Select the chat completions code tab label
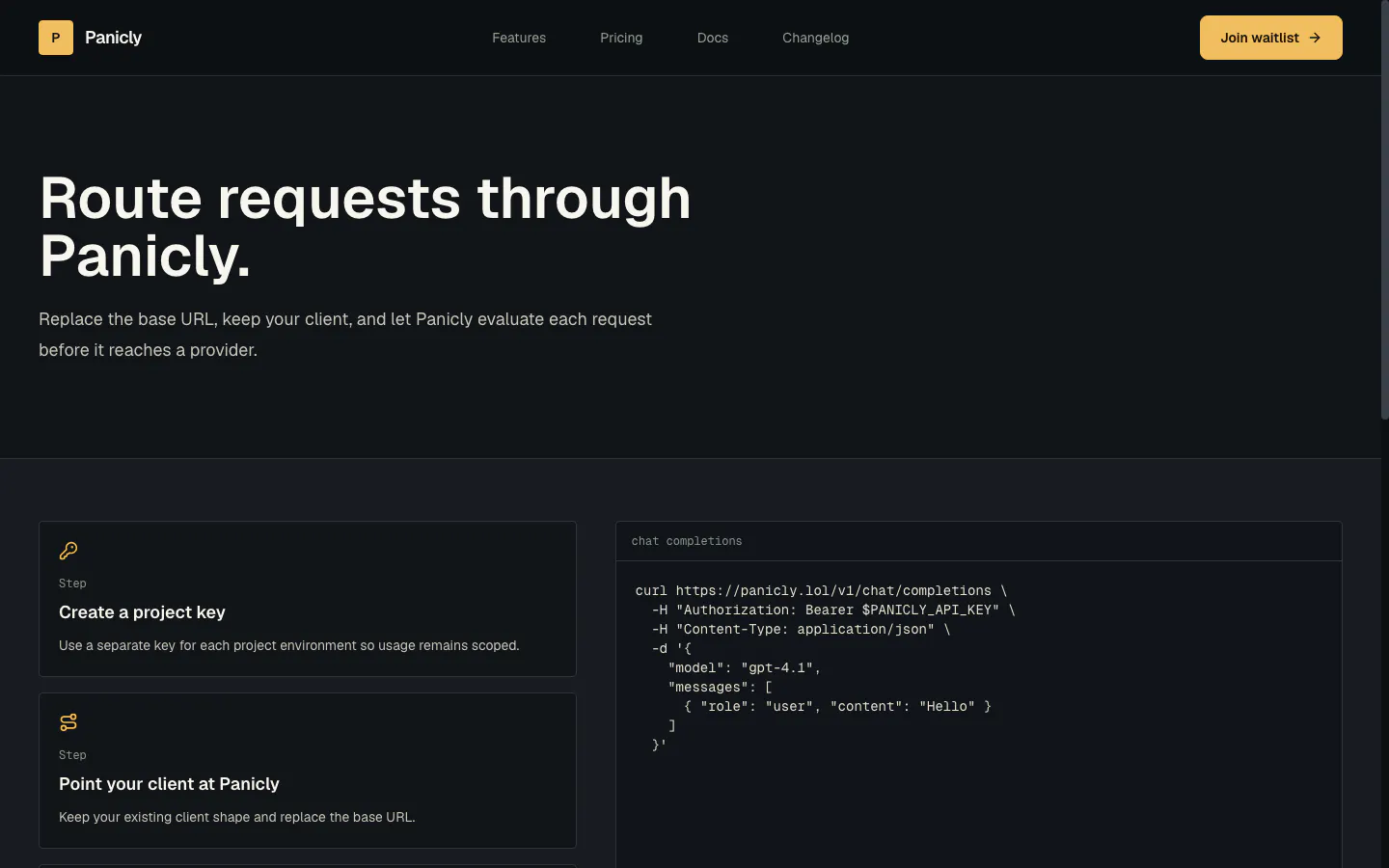1389x868 pixels. coord(687,541)
